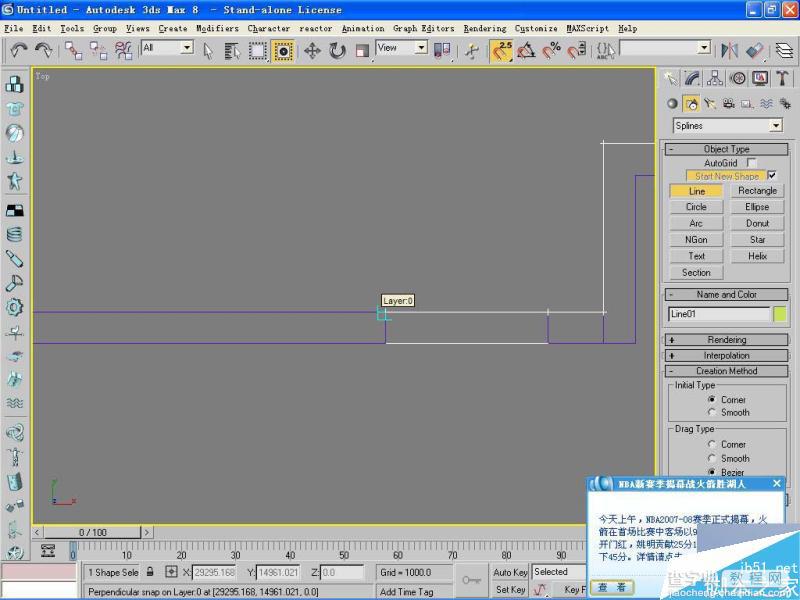Switch to the Hierarchy panel tab

tap(715, 78)
